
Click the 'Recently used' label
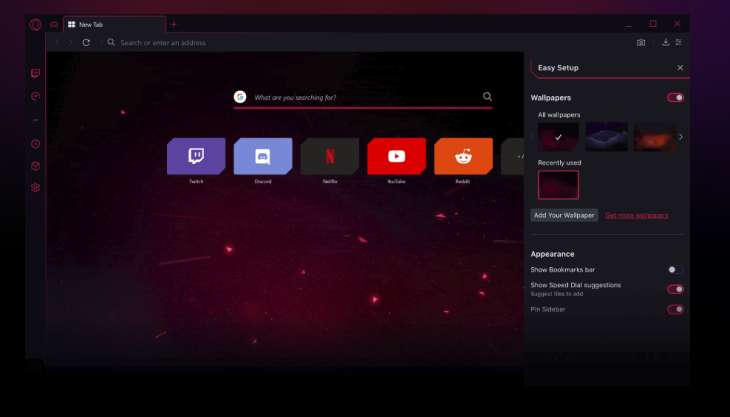560,163
